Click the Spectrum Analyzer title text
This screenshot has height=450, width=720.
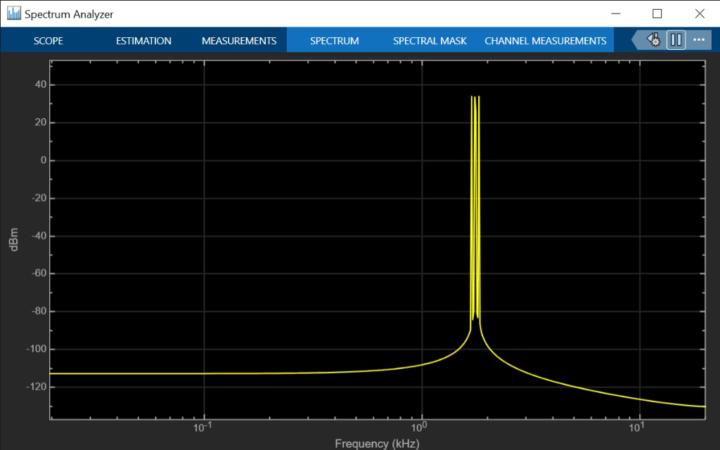(68, 14)
